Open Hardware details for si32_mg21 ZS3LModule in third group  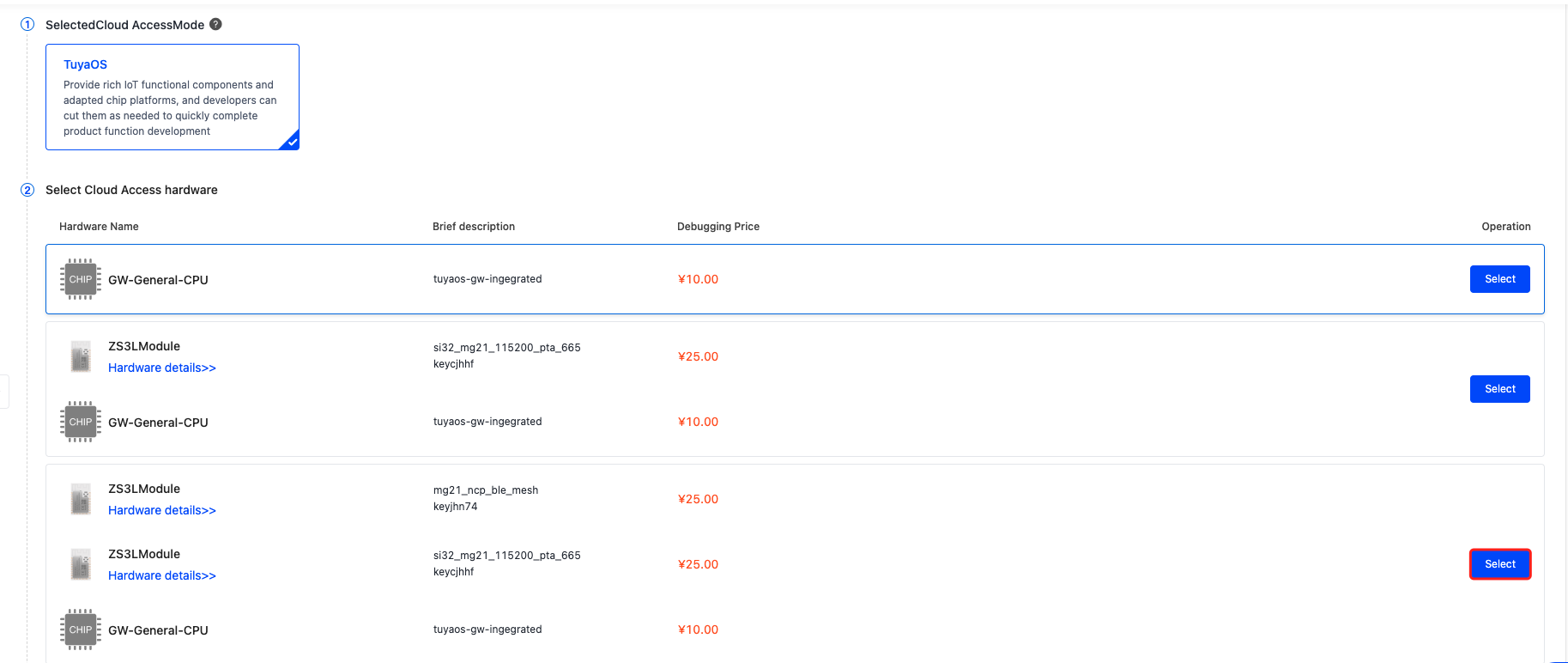162,575
